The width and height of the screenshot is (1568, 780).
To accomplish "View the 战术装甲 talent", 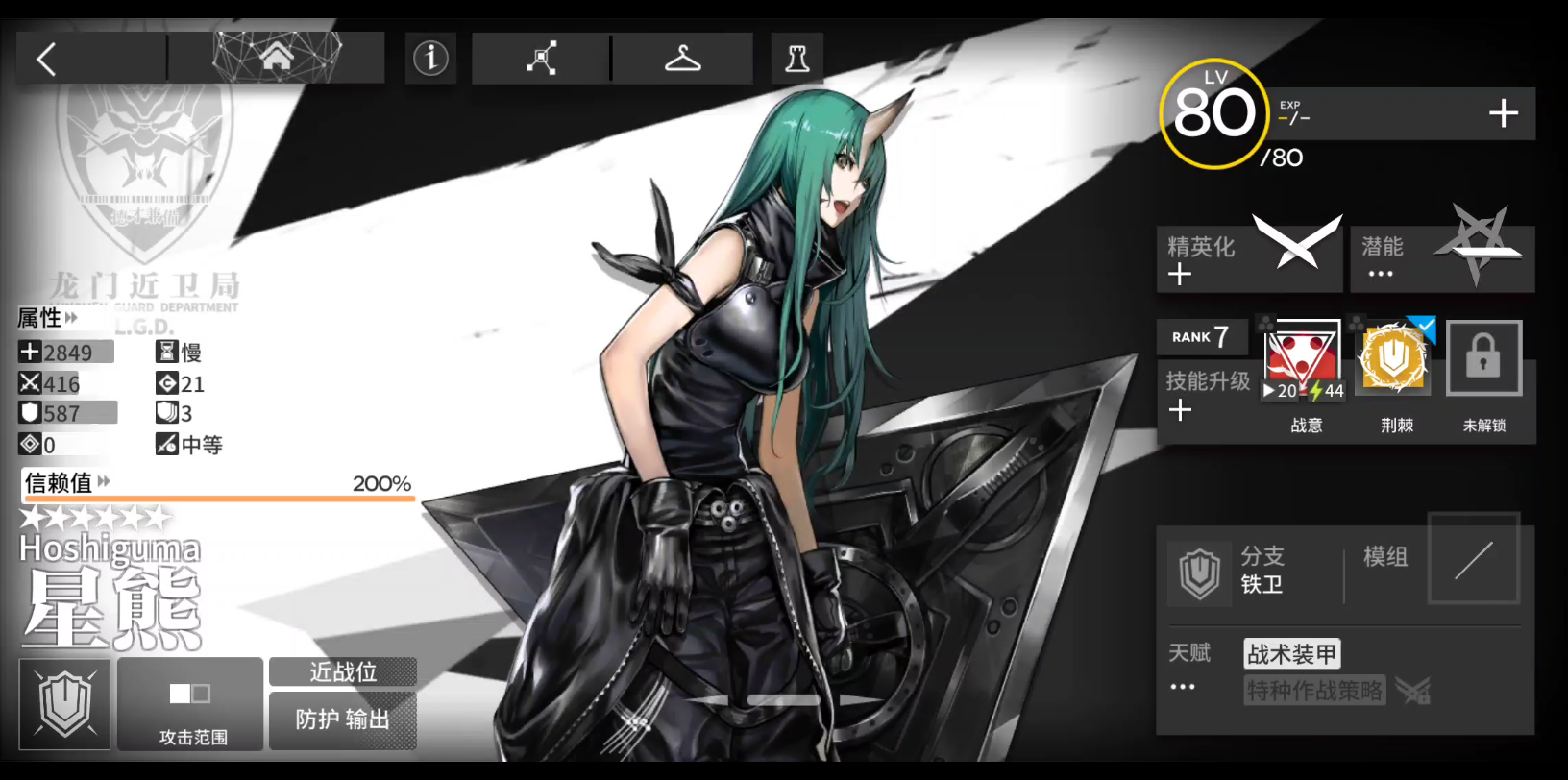I will tap(1291, 654).
